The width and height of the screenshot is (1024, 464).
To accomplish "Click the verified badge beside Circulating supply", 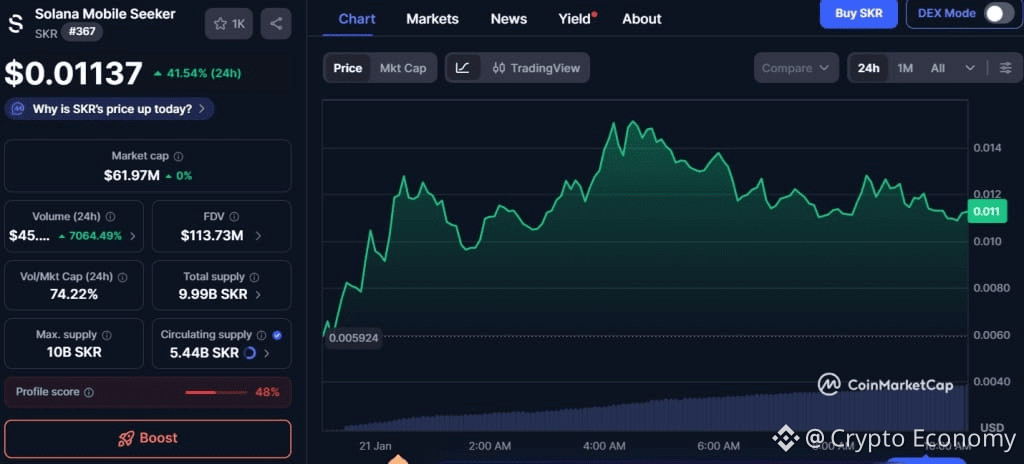I will (x=277, y=335).
